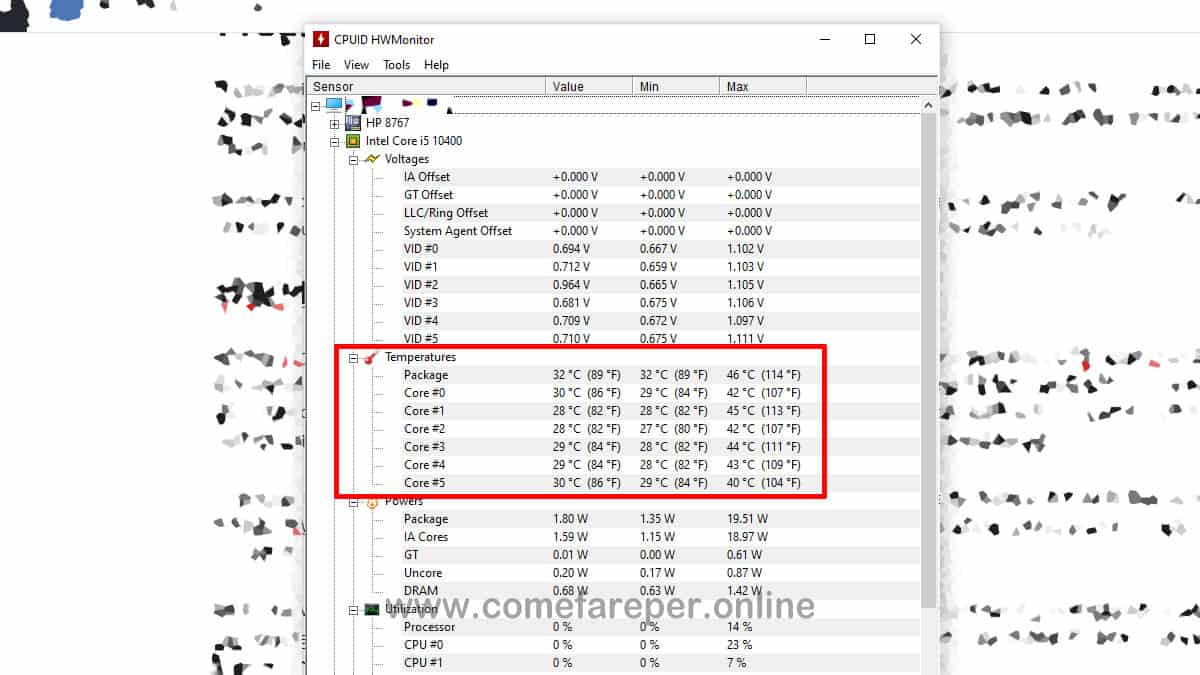Collapse the Powers section
This screenshot has height=675, width=1200.
[x=353, y=500]
